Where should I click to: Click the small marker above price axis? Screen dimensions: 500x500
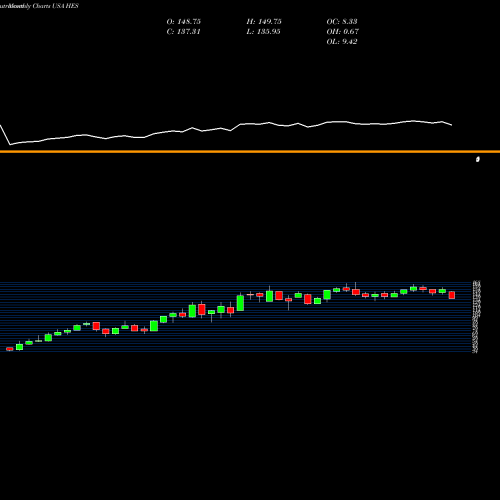point(478,160)
